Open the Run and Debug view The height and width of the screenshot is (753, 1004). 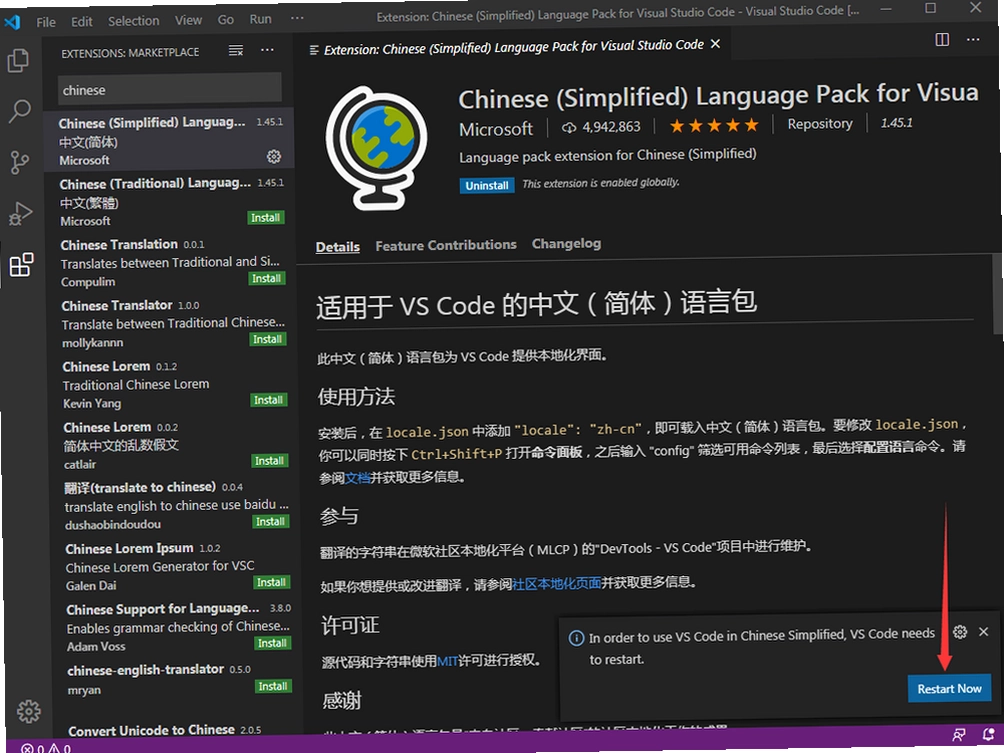(x=20, y=213)
